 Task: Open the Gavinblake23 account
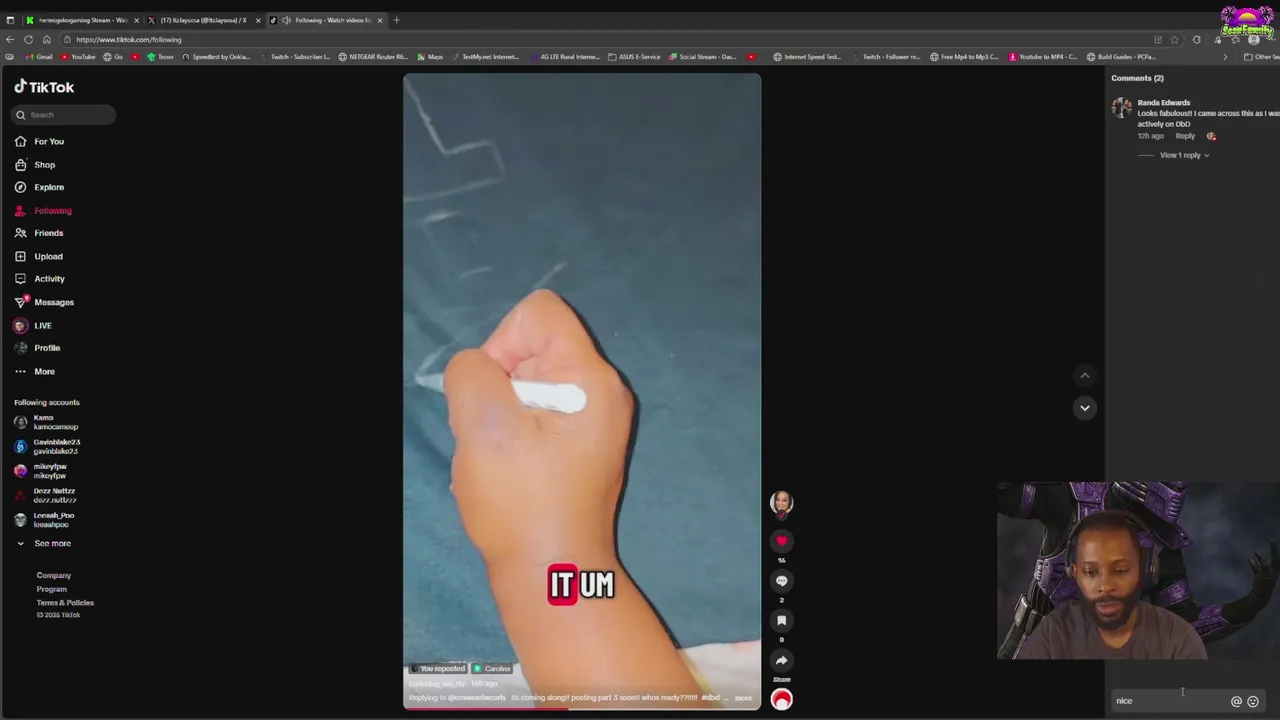pos(47,447)
